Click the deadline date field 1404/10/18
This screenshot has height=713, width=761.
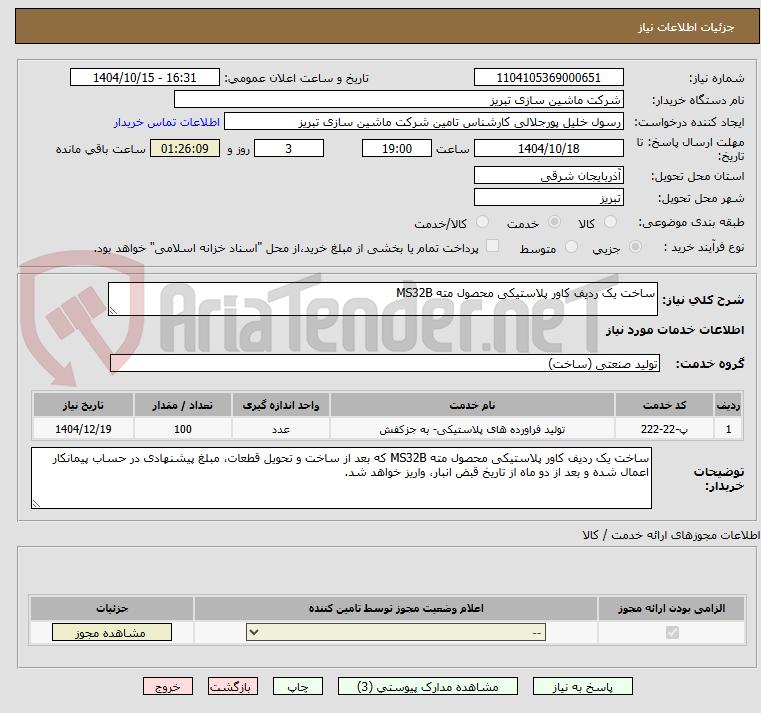pos(548,148)
